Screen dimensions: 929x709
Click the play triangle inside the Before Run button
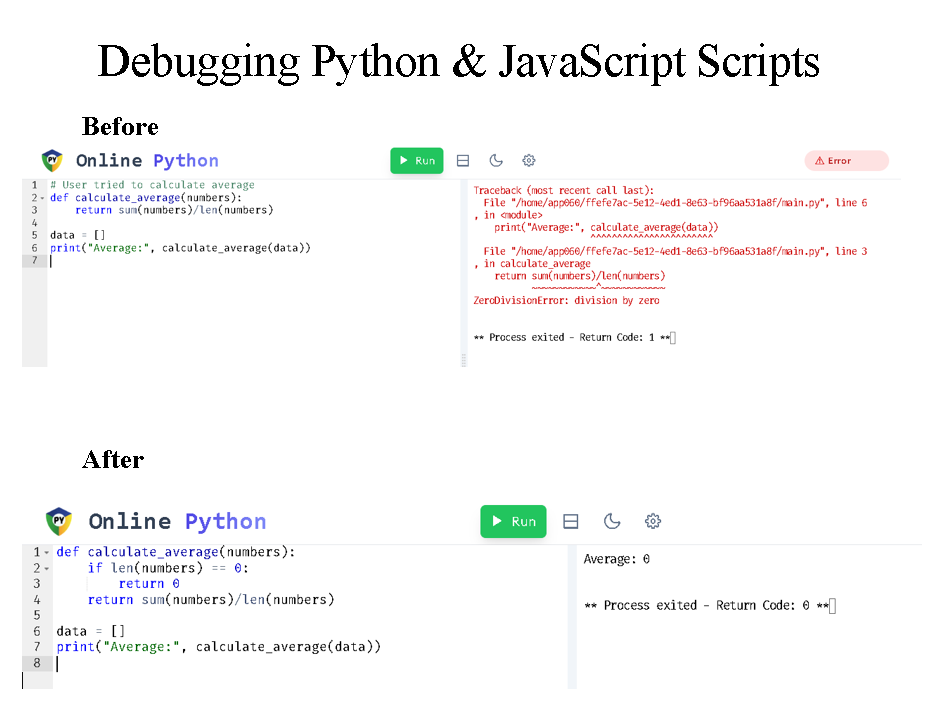tap(403, 160)
